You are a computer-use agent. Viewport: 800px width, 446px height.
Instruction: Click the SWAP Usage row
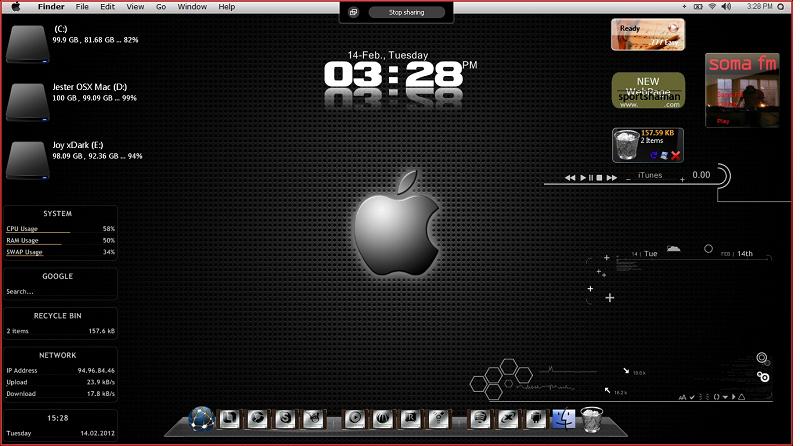60,252
